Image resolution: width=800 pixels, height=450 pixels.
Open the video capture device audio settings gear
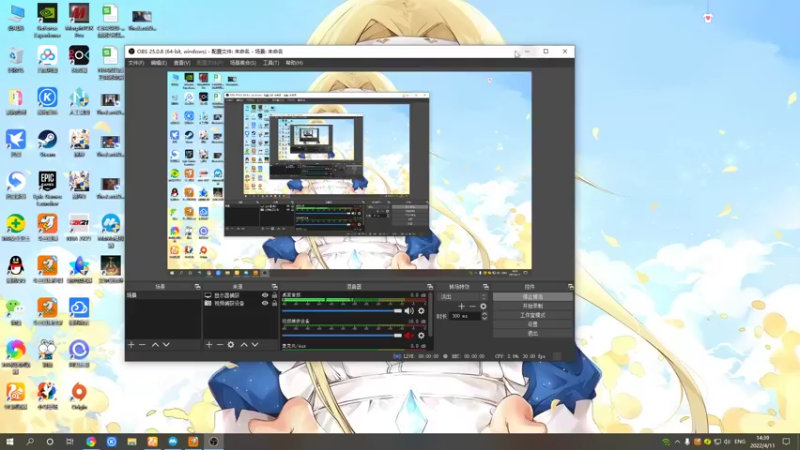click(x=421, y=335)
